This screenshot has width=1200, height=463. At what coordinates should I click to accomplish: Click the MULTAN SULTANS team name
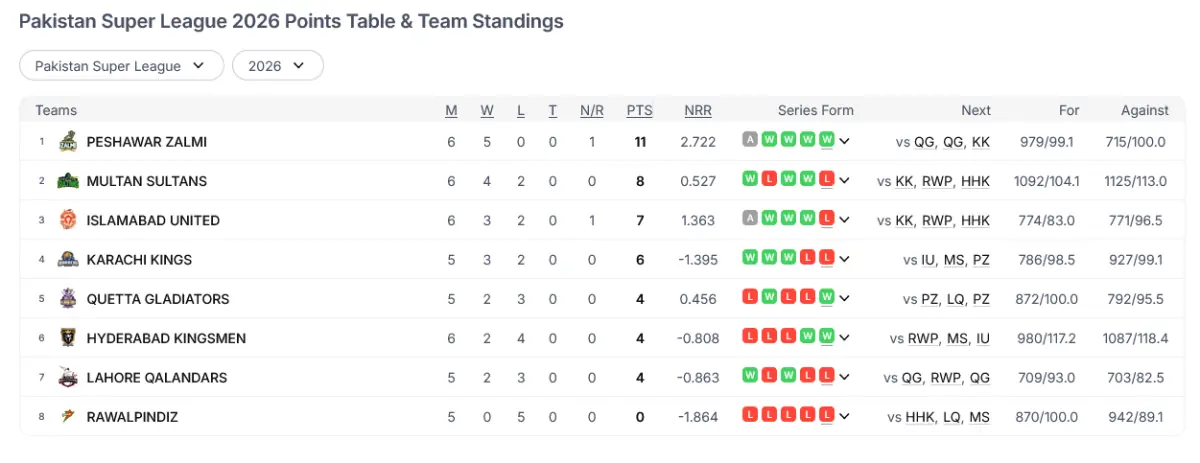[147, 181]
